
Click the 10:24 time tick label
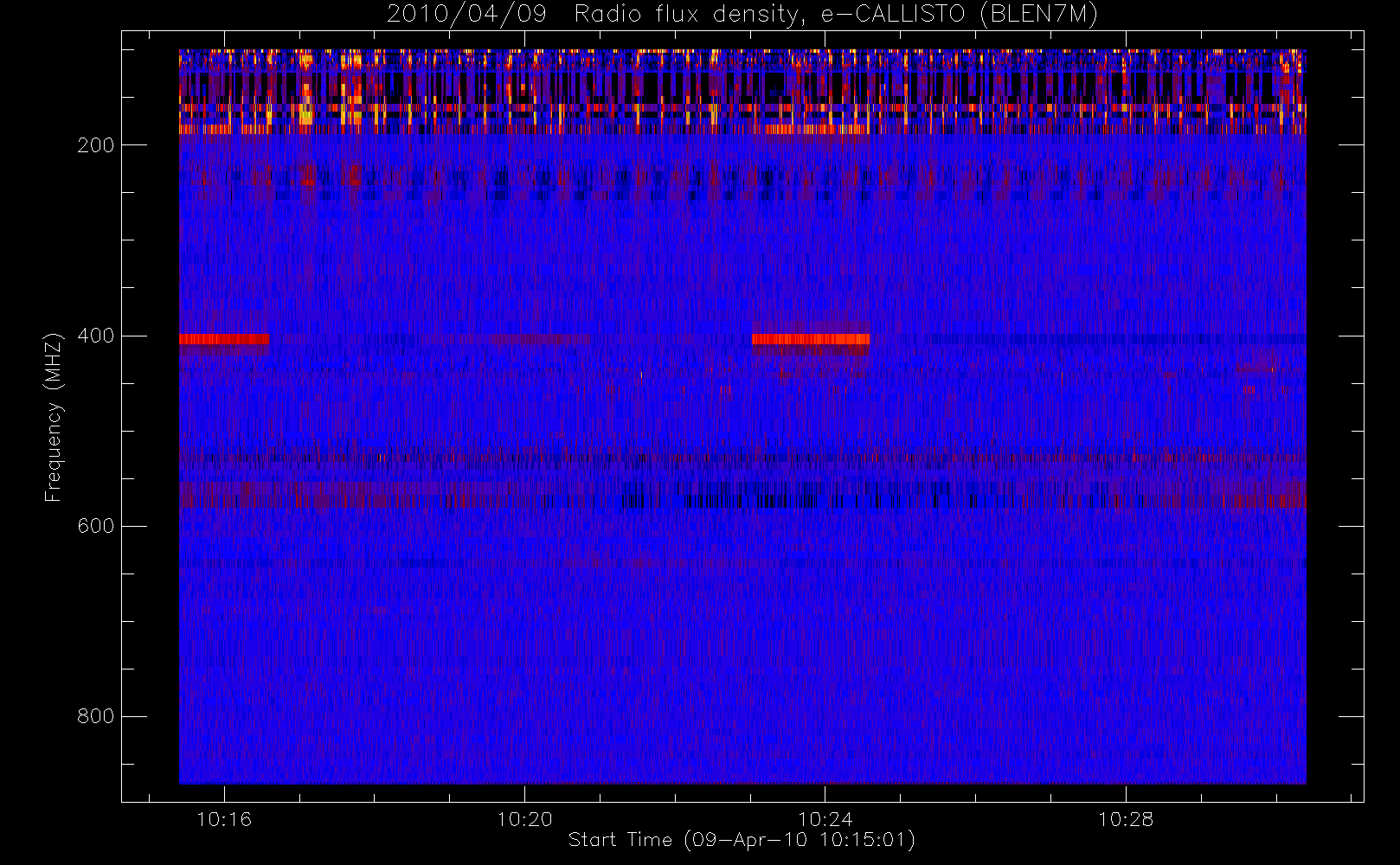click(825, 819)
